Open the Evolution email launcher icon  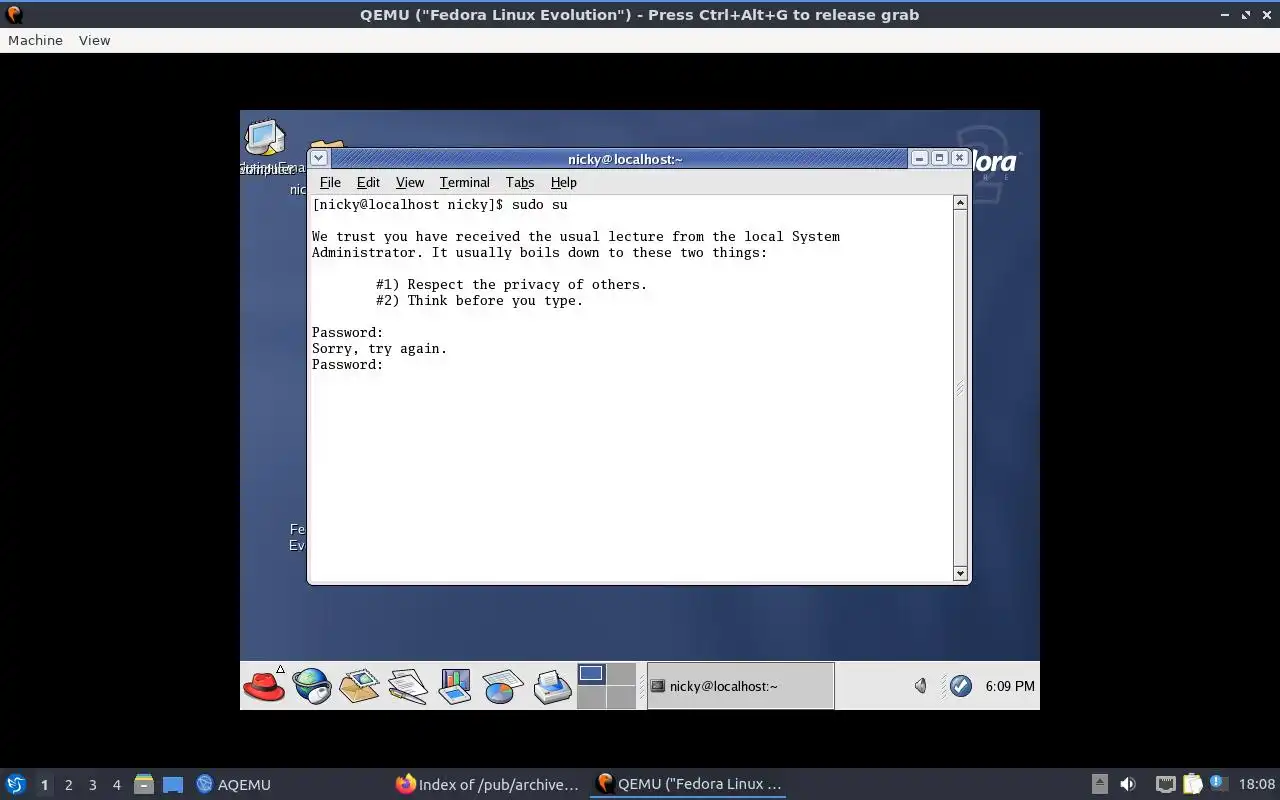(359, 686)
